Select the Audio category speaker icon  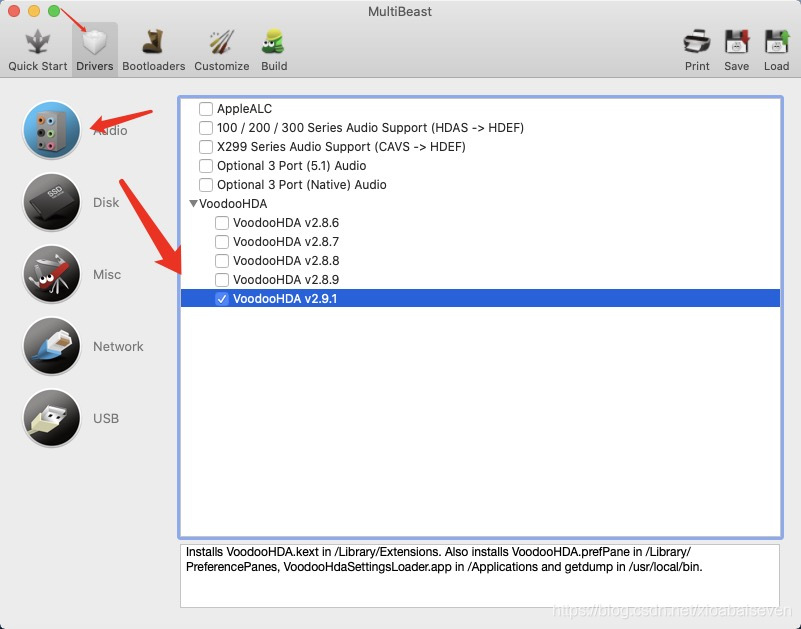52,130
